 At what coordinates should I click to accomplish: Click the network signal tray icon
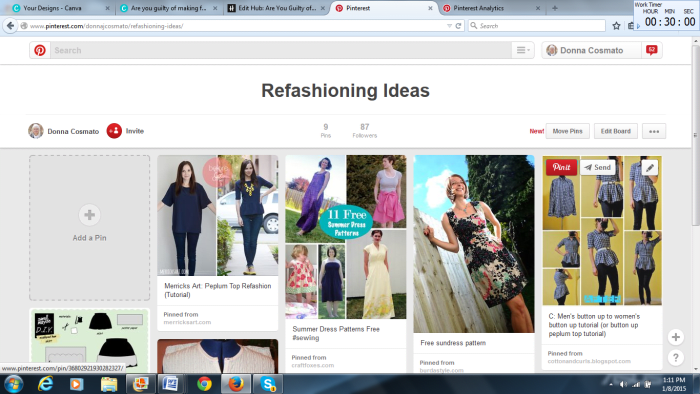point(636,384)
